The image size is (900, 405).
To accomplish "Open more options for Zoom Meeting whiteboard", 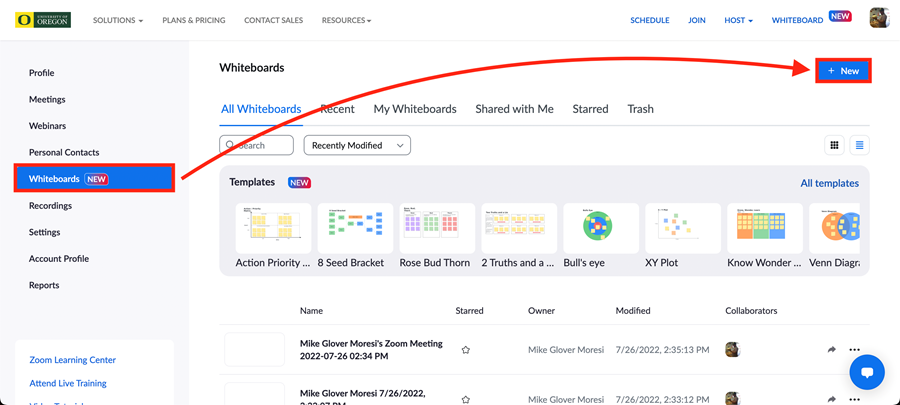I will coord(855,349).
